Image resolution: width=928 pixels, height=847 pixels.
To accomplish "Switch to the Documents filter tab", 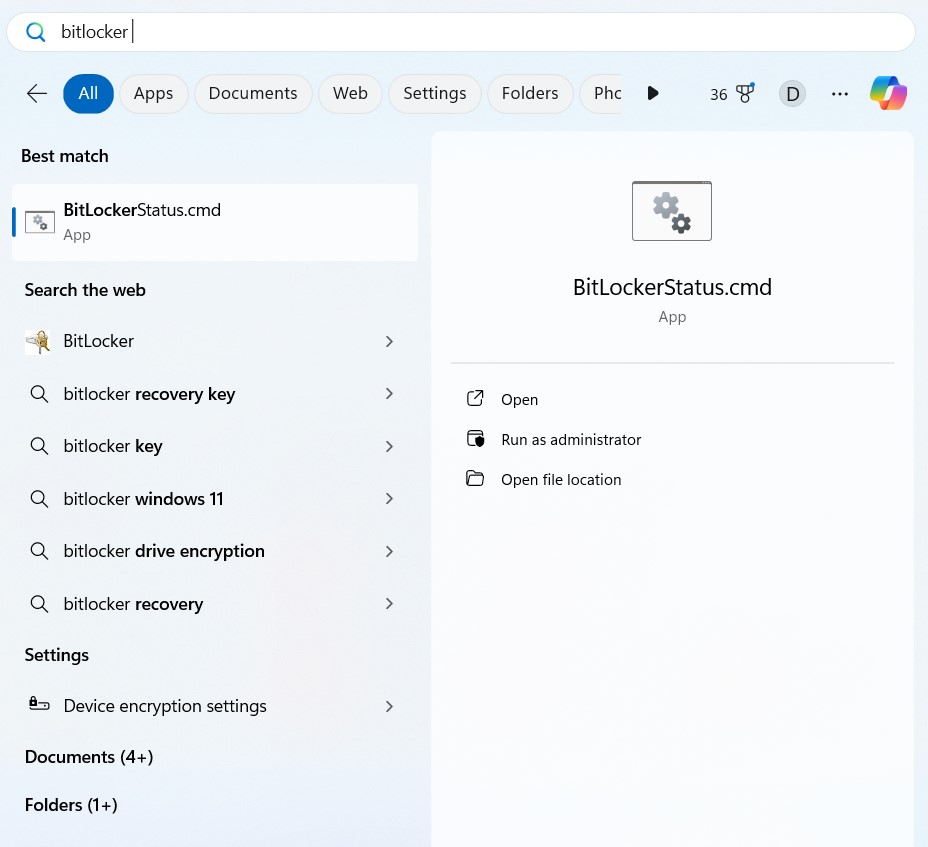I will [x=253, y=94].
